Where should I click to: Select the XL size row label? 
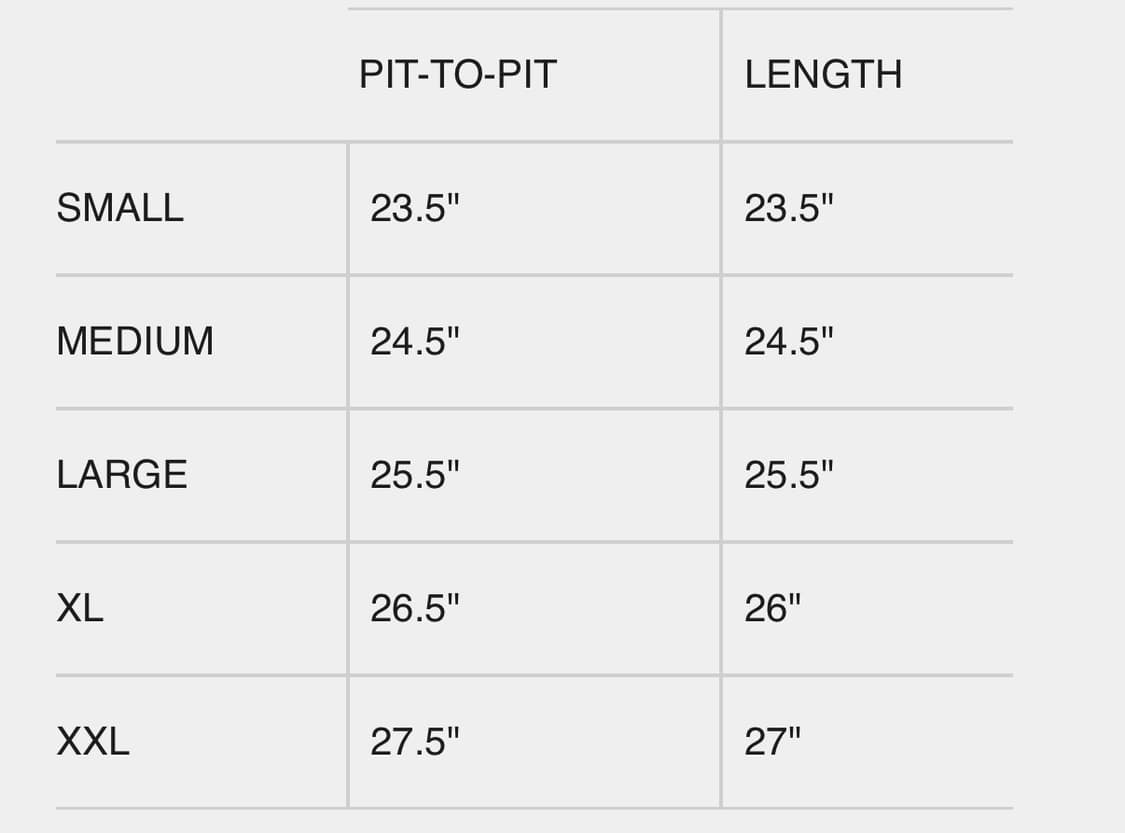(x=80, y=608)
